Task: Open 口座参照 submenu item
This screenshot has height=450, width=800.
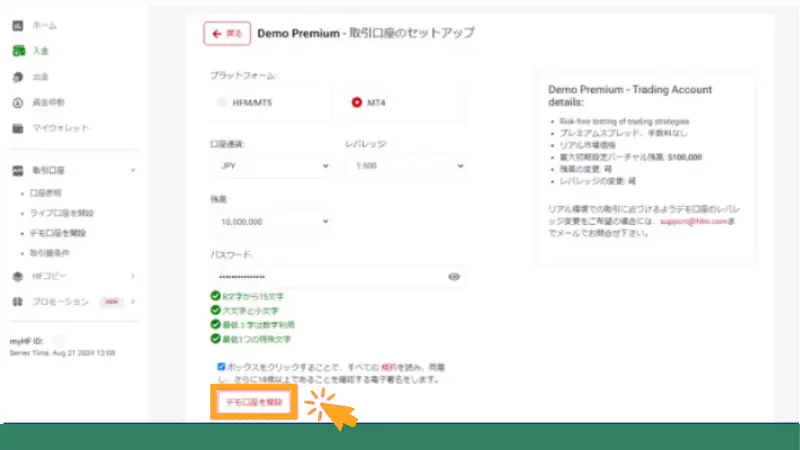Action: 45,193
